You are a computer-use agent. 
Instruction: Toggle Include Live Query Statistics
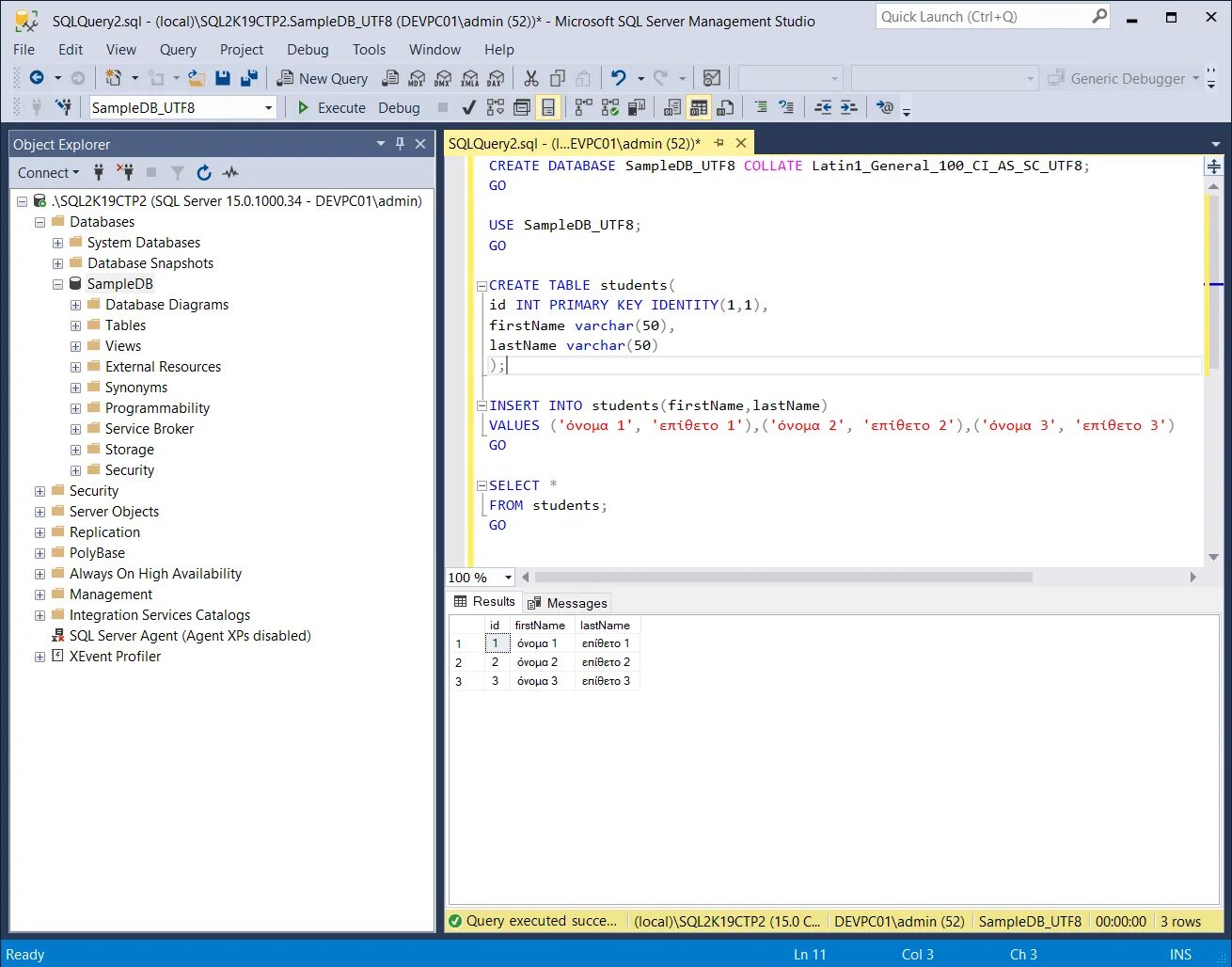(610, 107)
